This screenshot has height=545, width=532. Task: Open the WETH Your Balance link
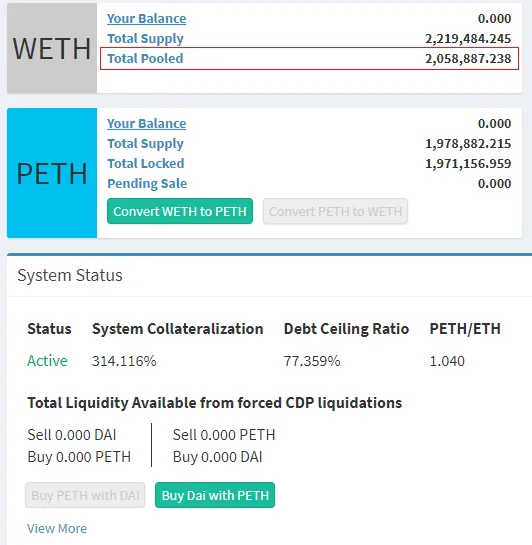tap(146, 18)
